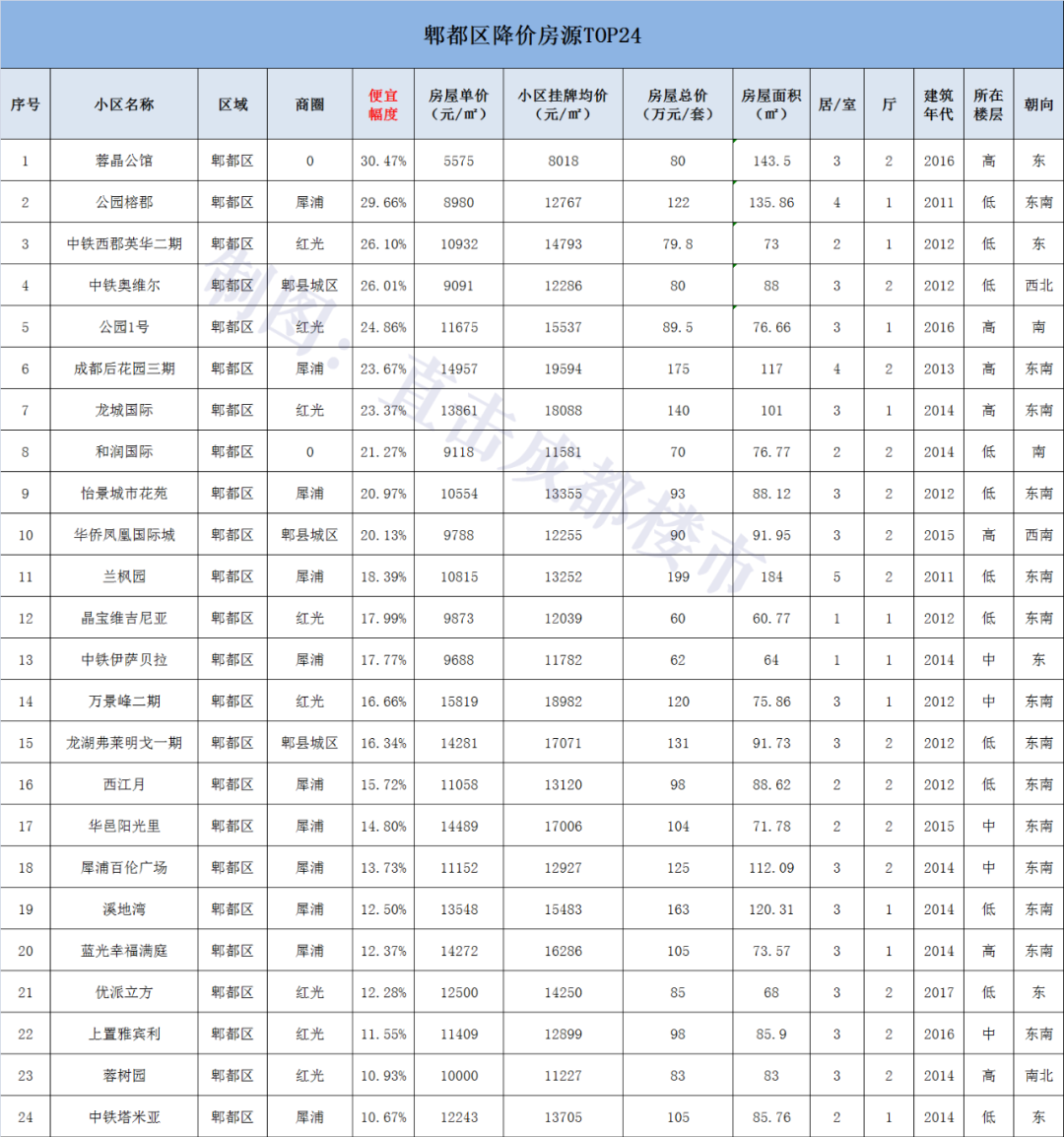Select 中铁西郡英华二期 cell

[x=124, y=243]
